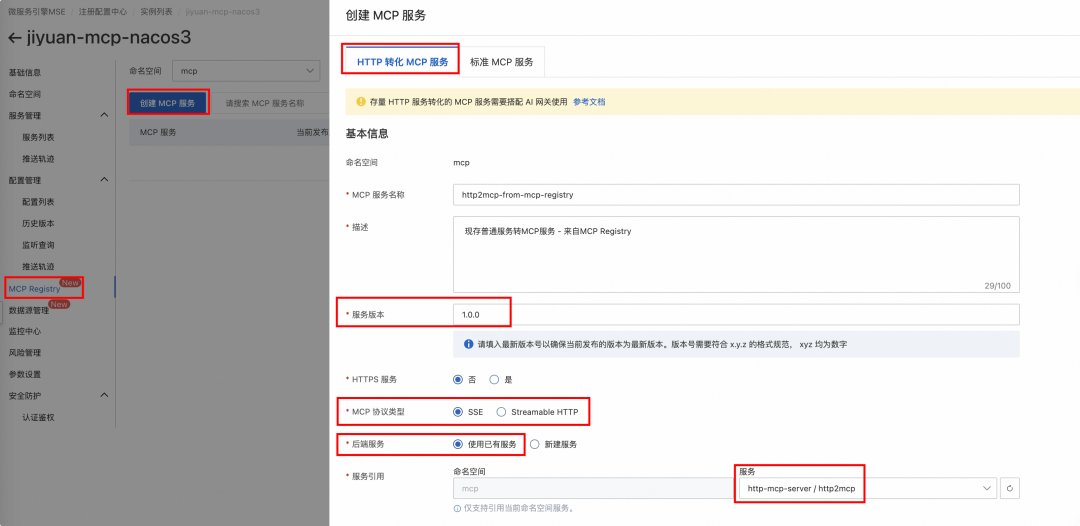The width and height of the screenshot is (1080, 526).
Task: Click the refresh icon next to service dropdown
Action: [1010, 488]
